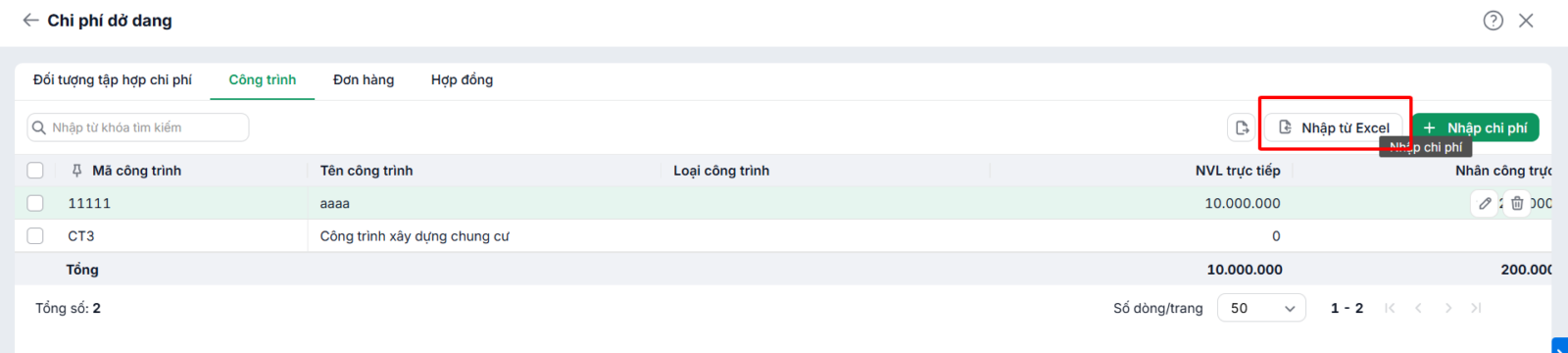Screen dimensions: 1568x353
Task: Close the Chi phí dở dang dialog
Action: pos(1526,21)
